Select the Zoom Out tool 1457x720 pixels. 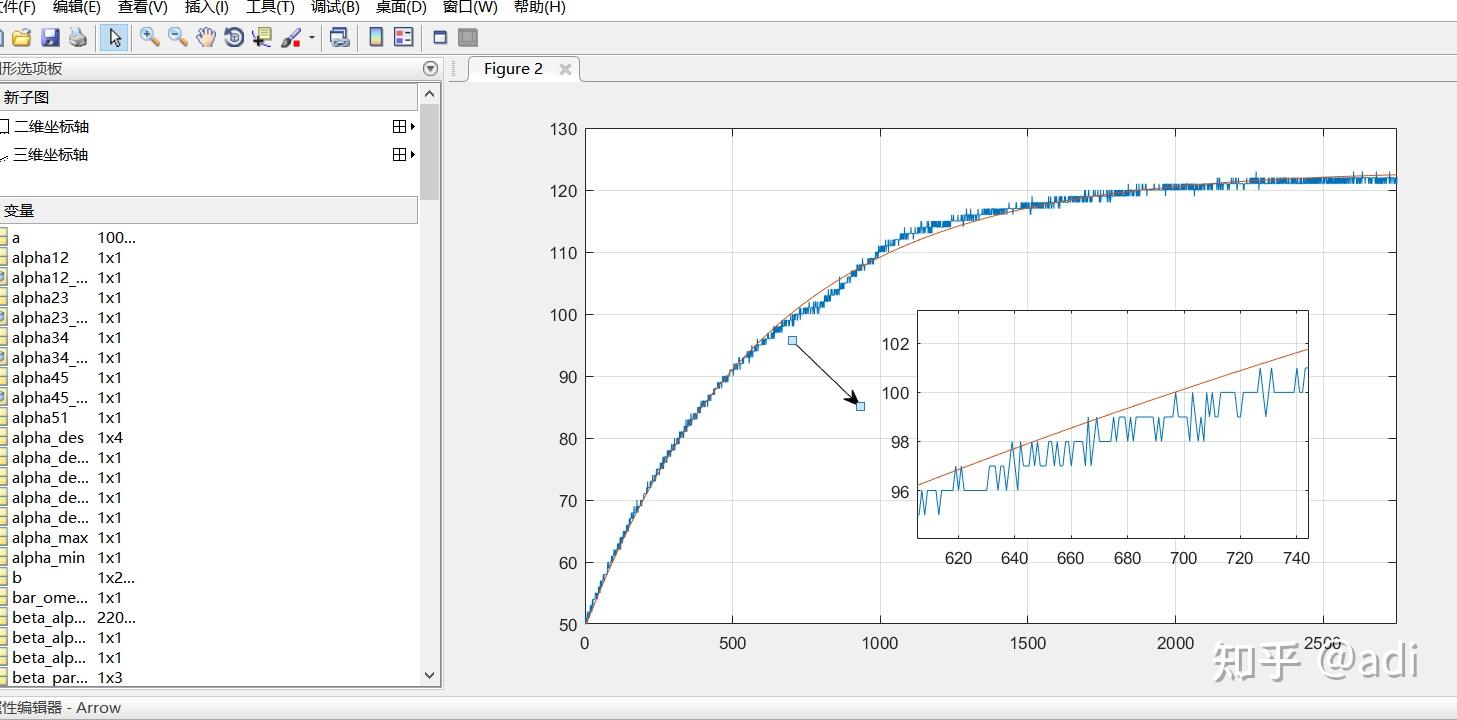178,38
